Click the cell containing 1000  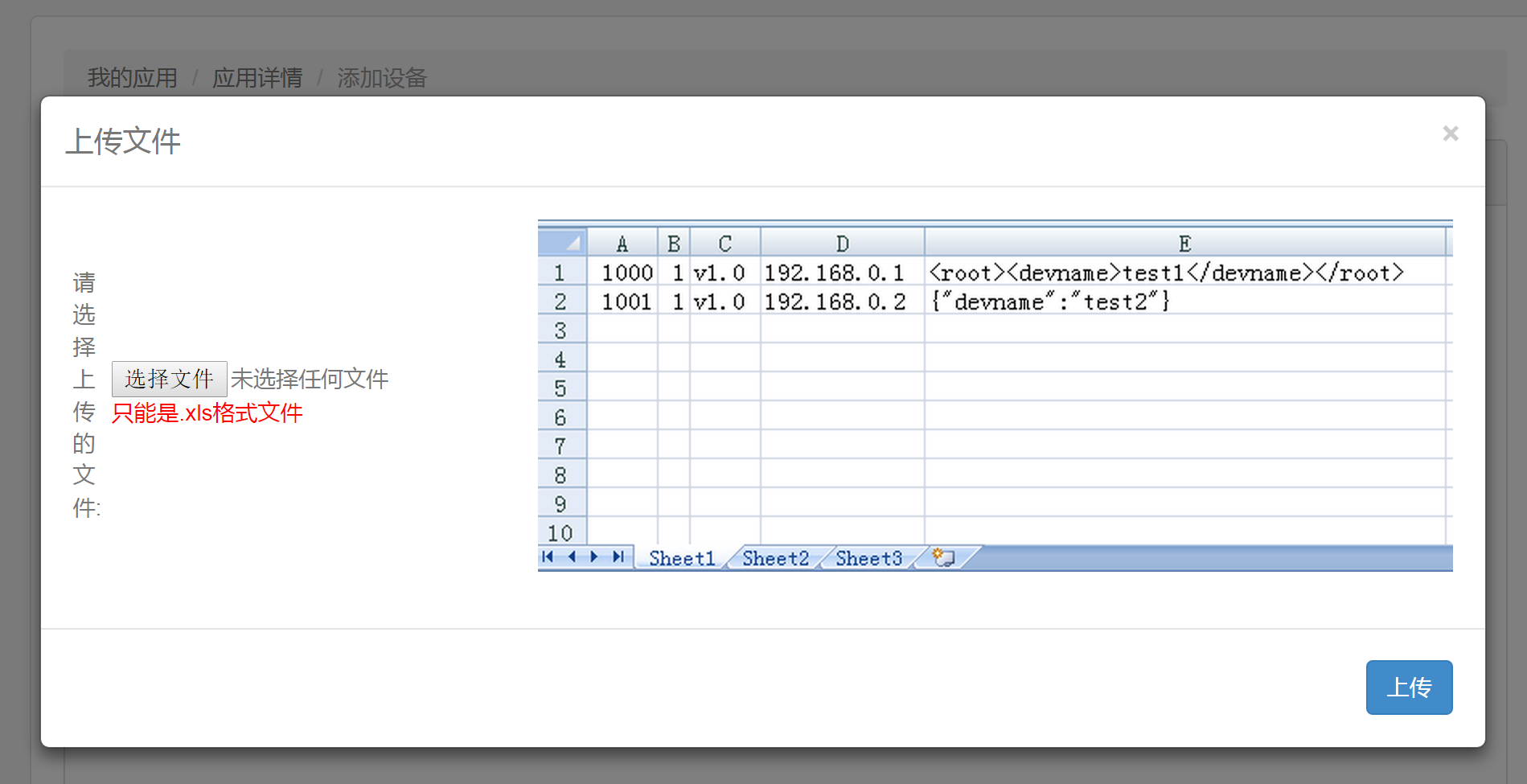pos(626,273)
